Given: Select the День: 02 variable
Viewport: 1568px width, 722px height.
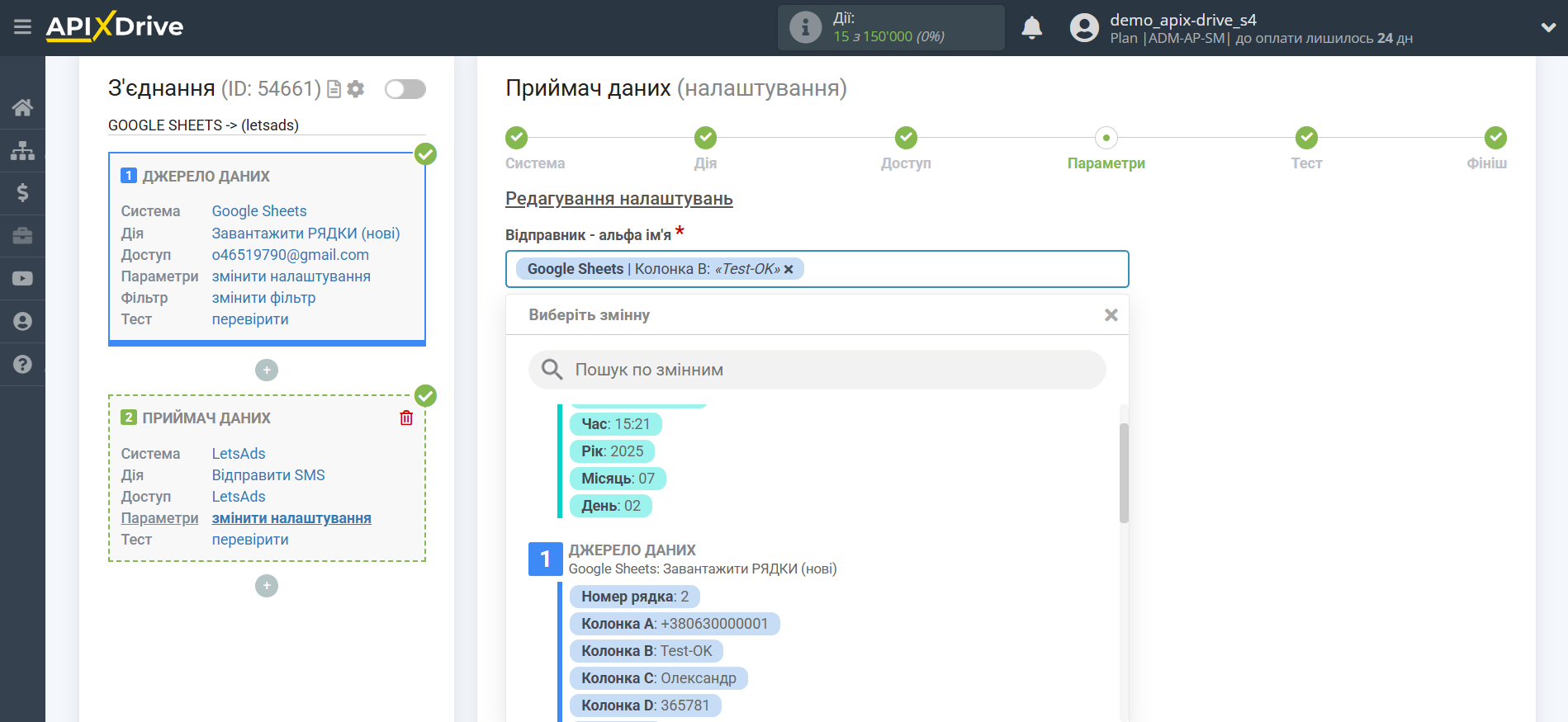Looking at the screenshot, I should click(611, 506).
